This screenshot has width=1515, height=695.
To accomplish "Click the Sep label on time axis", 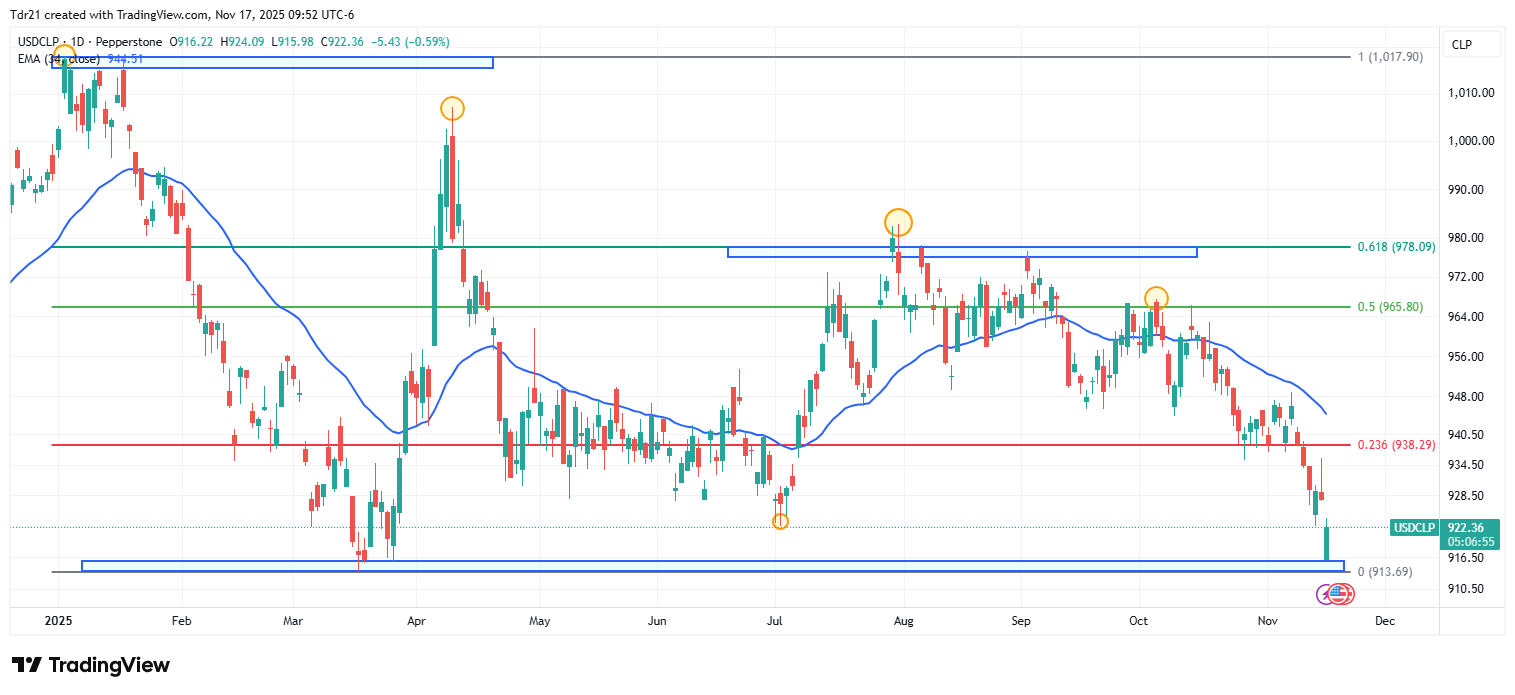I will point(1020,621).
